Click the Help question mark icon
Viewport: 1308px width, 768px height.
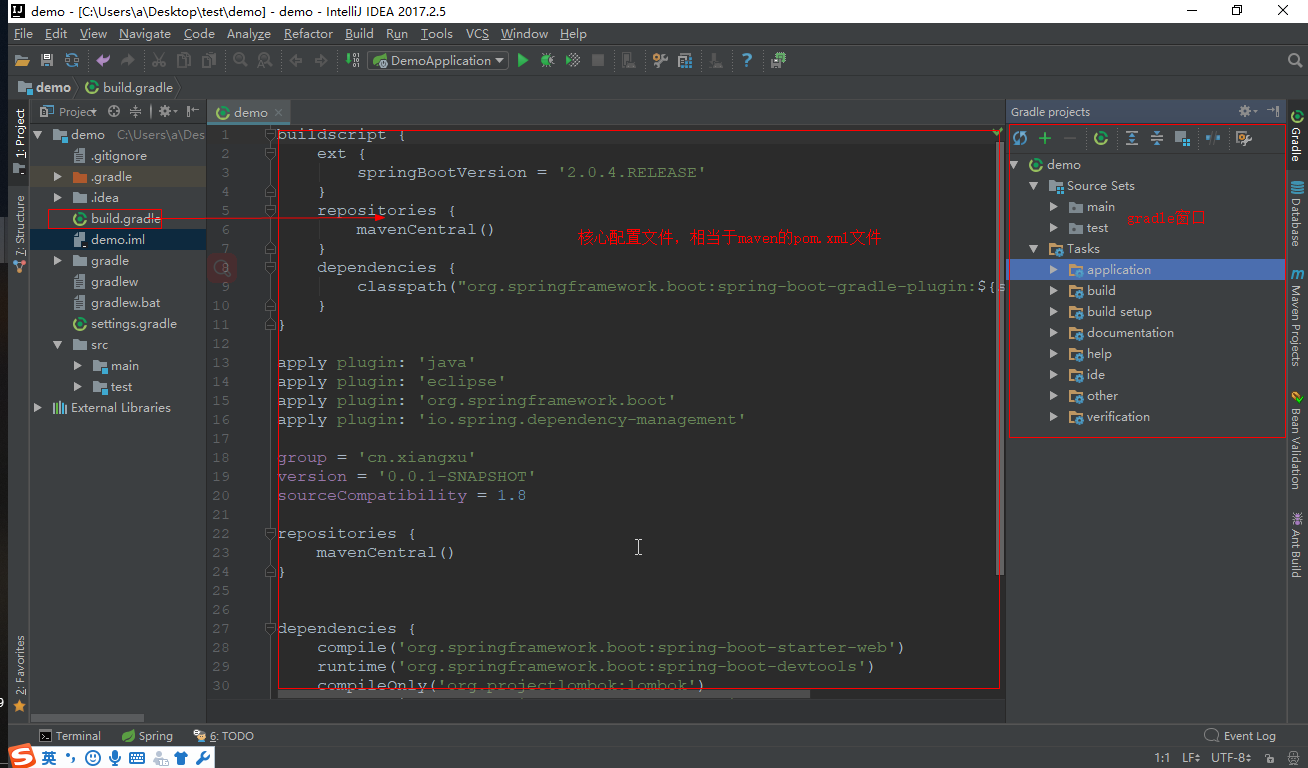[746, 61]
